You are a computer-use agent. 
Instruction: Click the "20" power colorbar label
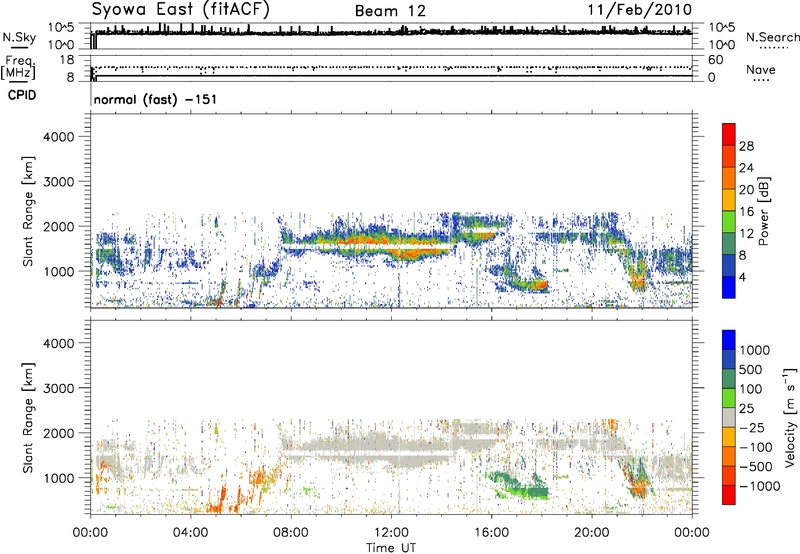[x=746, y=190]
